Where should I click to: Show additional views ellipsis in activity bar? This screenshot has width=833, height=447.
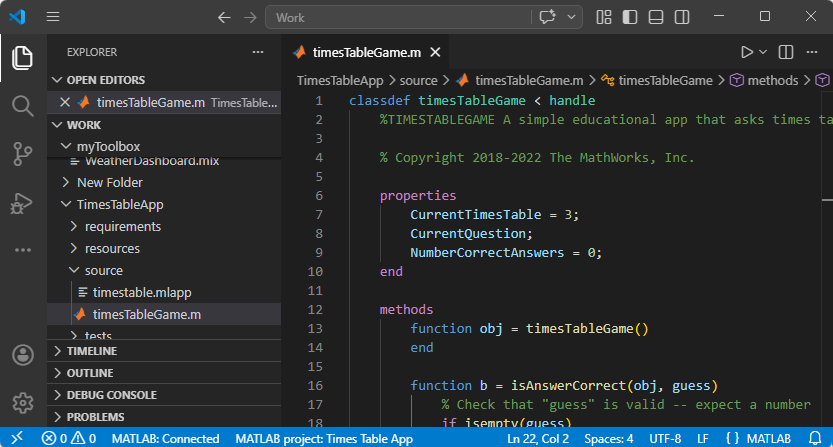coord(22,250)
